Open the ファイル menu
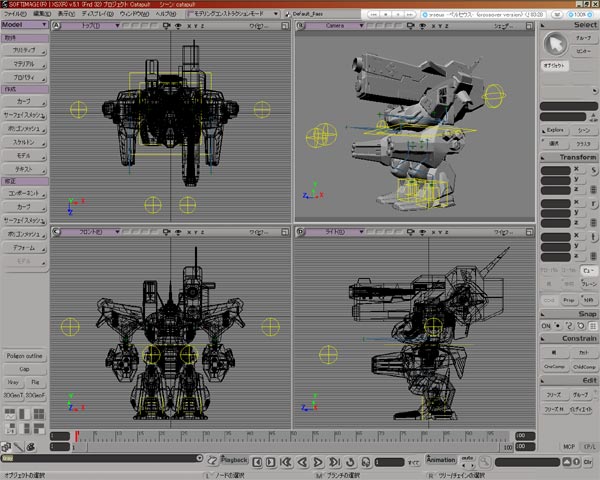The image size is (600, 480). [15, 14]
